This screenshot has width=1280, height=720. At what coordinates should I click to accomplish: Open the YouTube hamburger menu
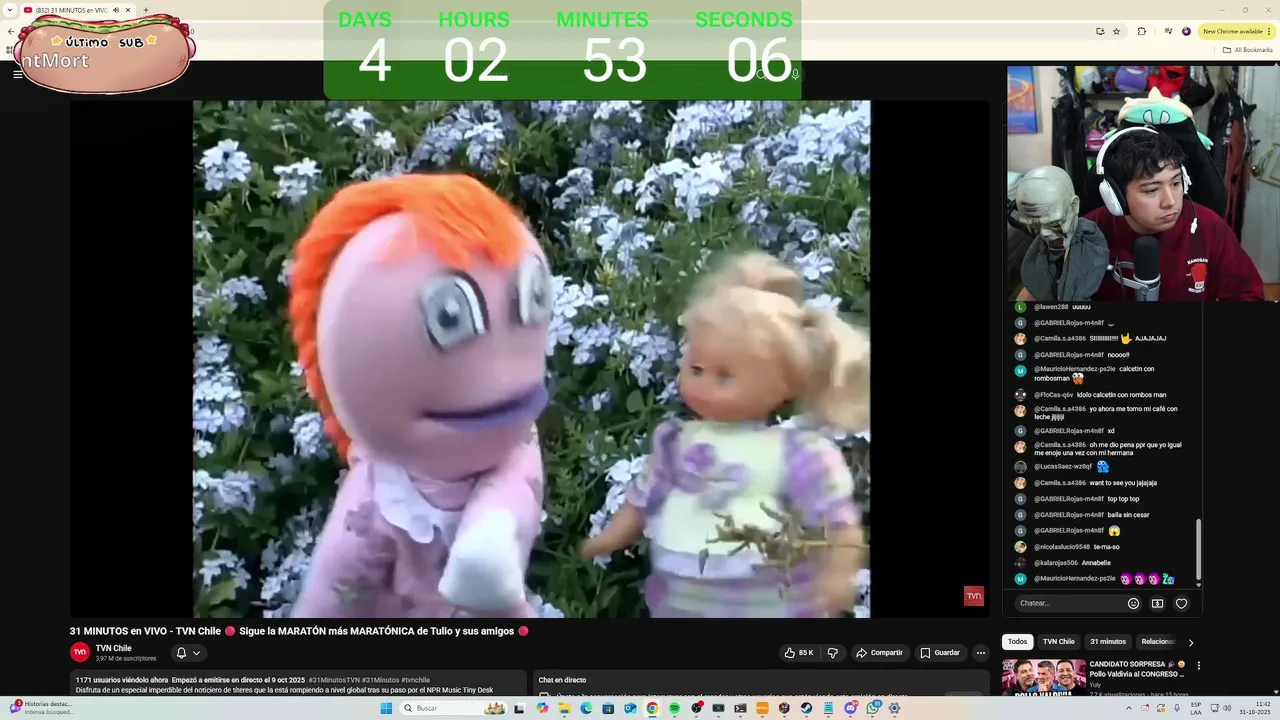click(x=17, y=74)
